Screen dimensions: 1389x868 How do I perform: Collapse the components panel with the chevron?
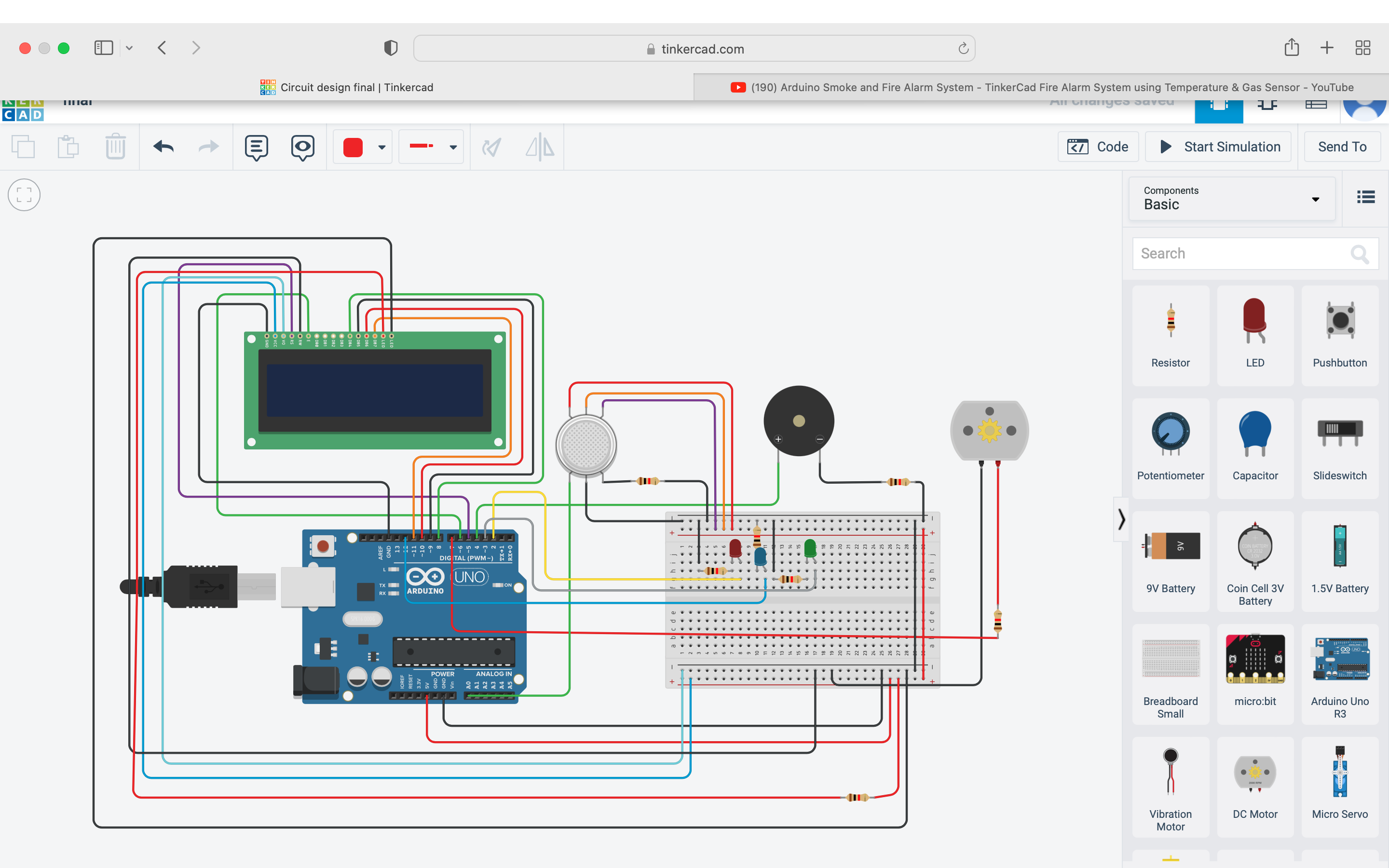coord(1121,520)
